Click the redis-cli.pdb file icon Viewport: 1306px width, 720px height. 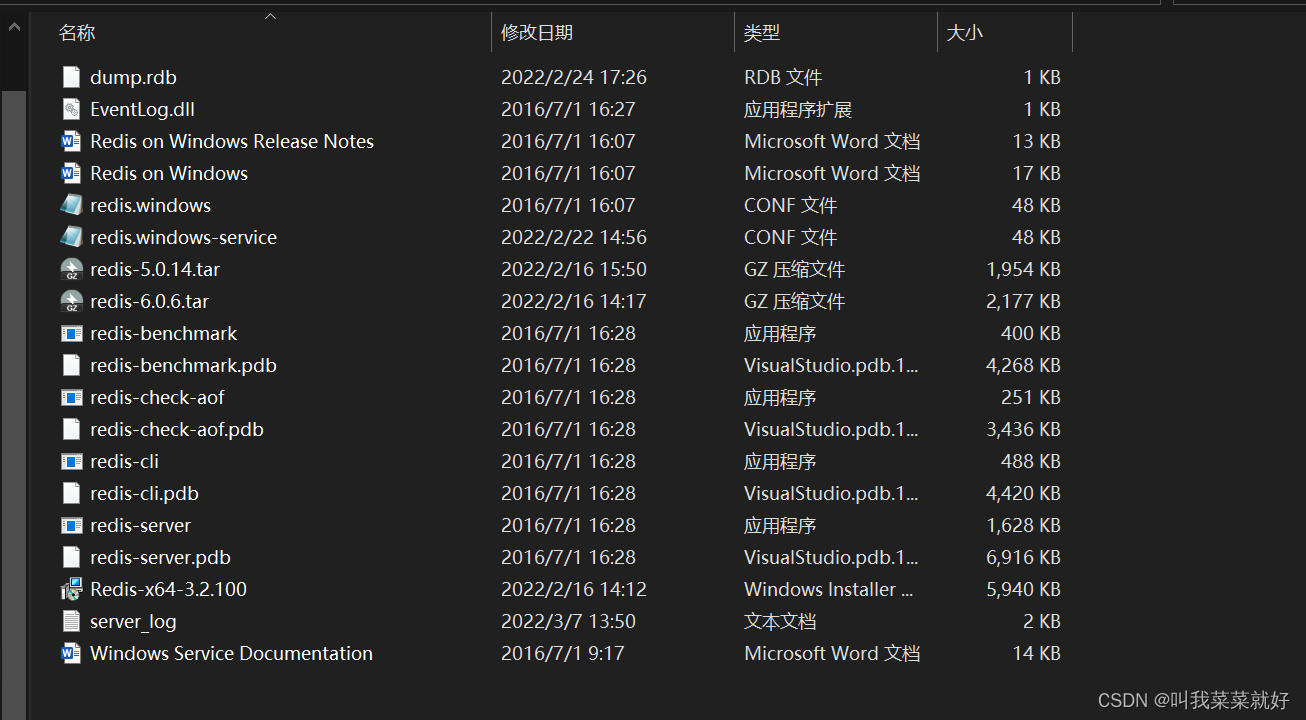pyautogui.click(x=71, y=493)
